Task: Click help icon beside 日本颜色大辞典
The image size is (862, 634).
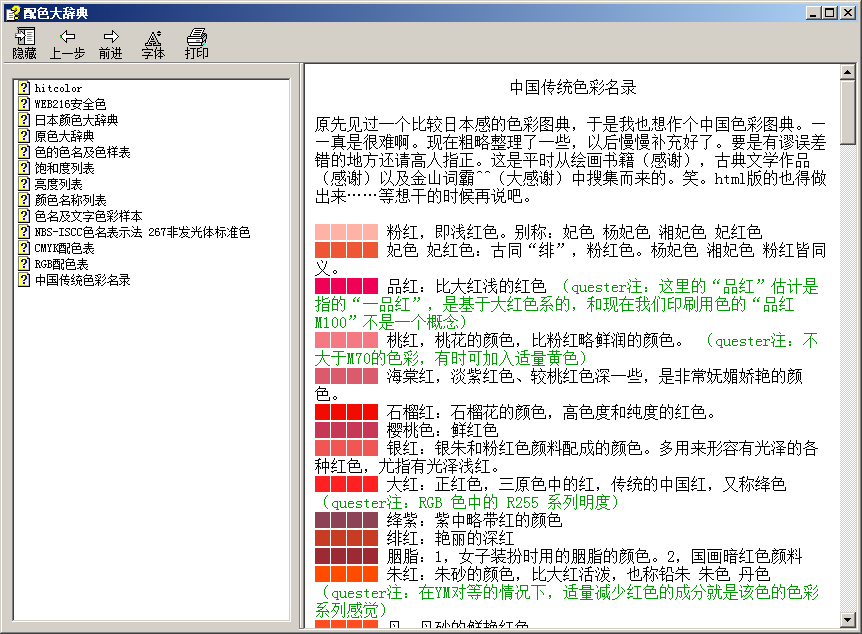Action: click(24, 120)
